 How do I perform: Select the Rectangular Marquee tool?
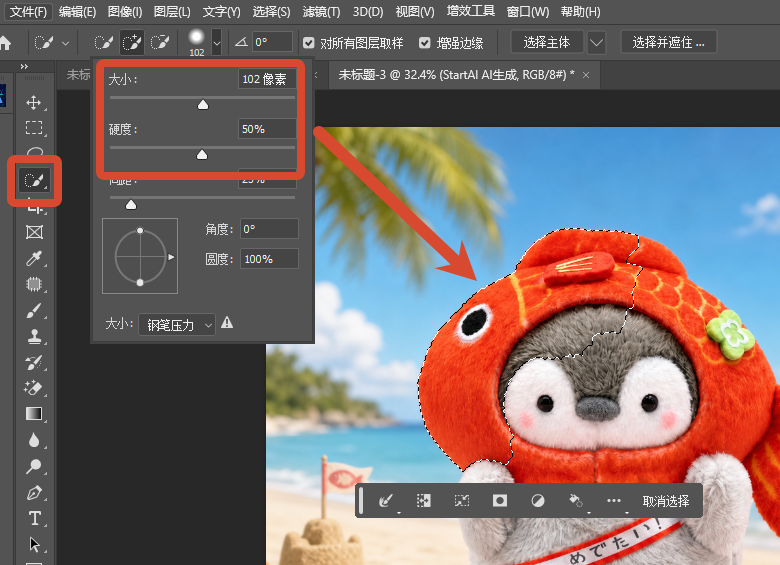(x=34, y=128)
